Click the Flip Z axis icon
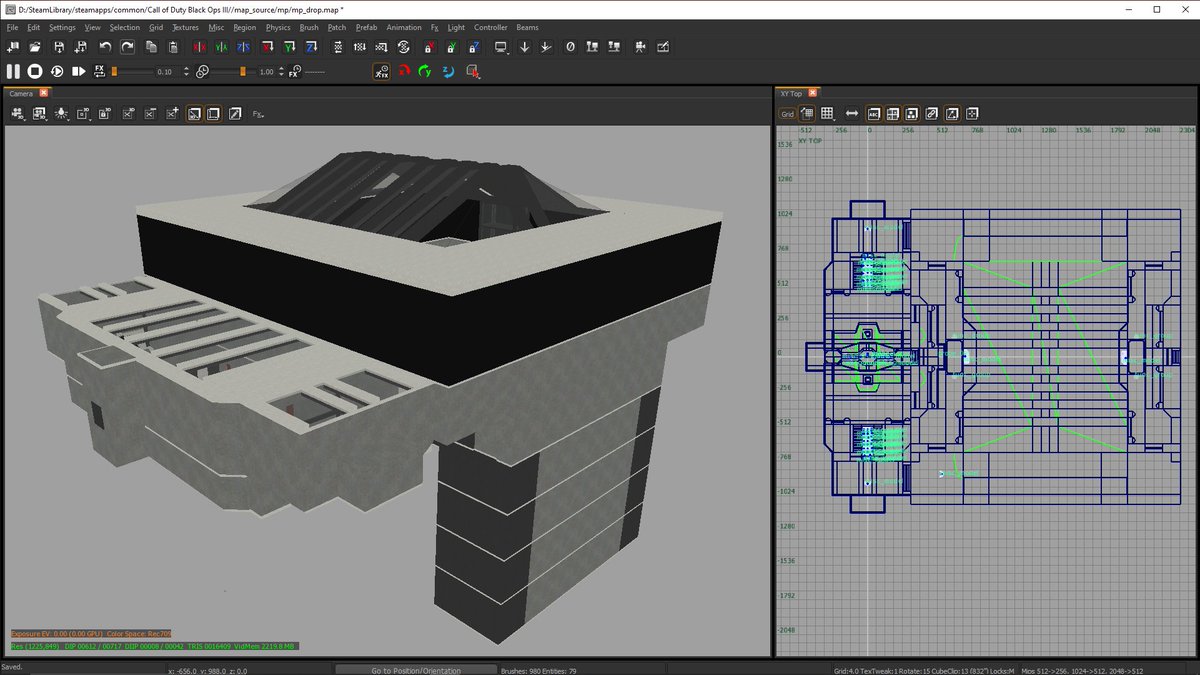Screen dimensions: 1200x675 243,47
